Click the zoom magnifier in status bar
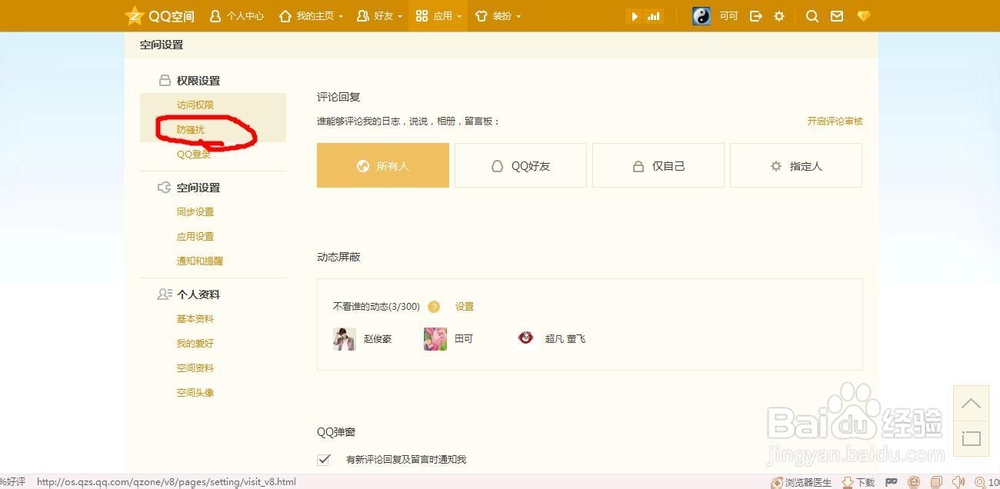Viewport: 1000px width, 489px height. pyautogui.click(x=980, y=483)
